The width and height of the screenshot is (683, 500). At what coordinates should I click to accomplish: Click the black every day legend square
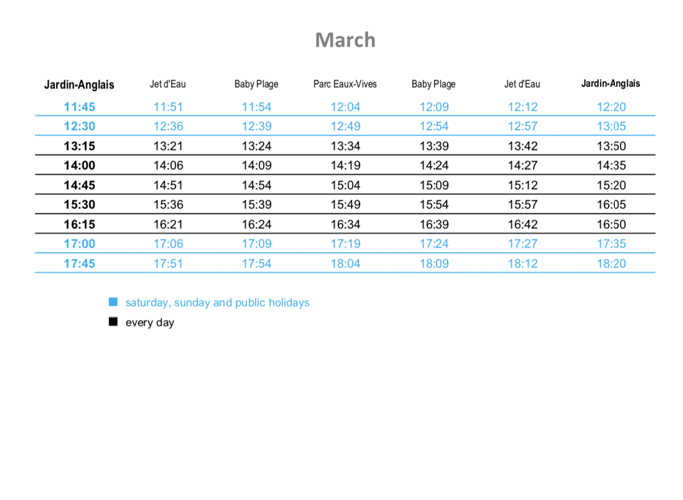[113, 322]
